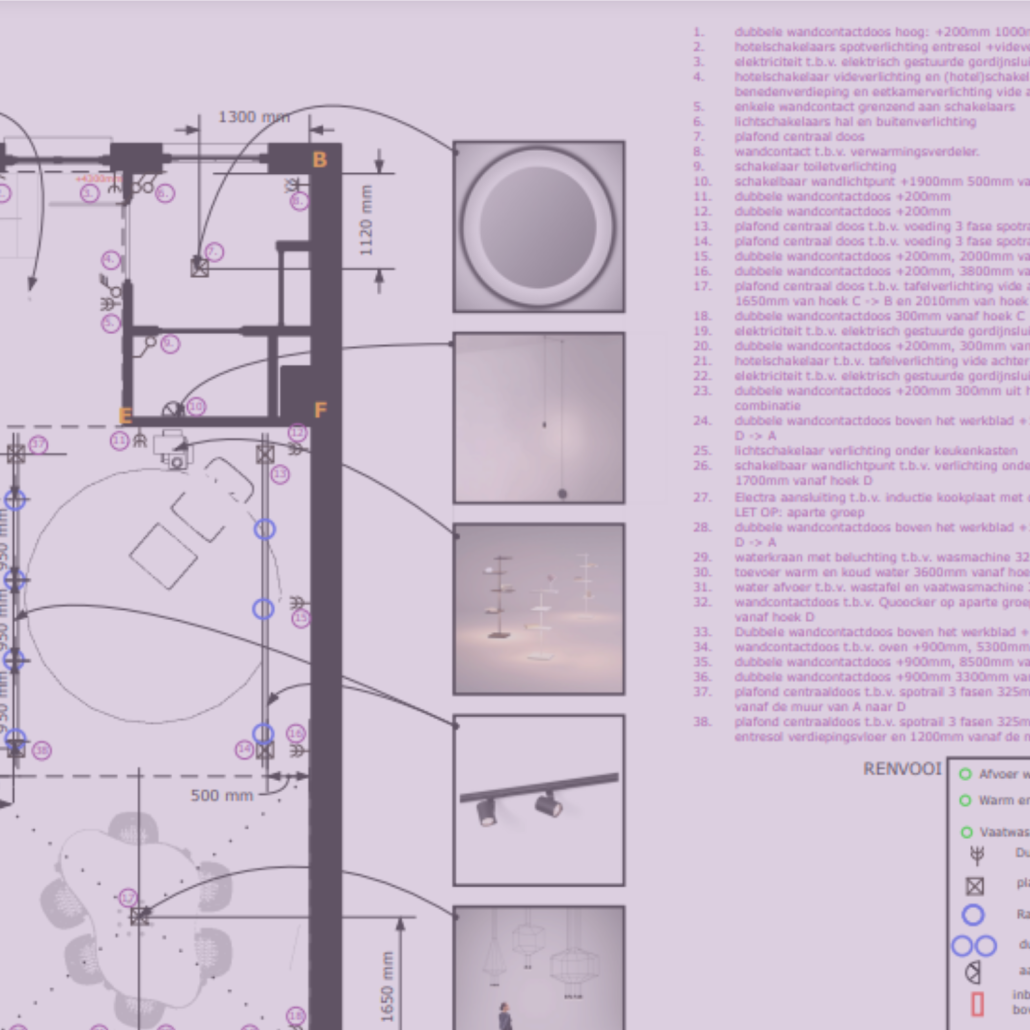Click the RENVOOI legend heading

[901, 765]
